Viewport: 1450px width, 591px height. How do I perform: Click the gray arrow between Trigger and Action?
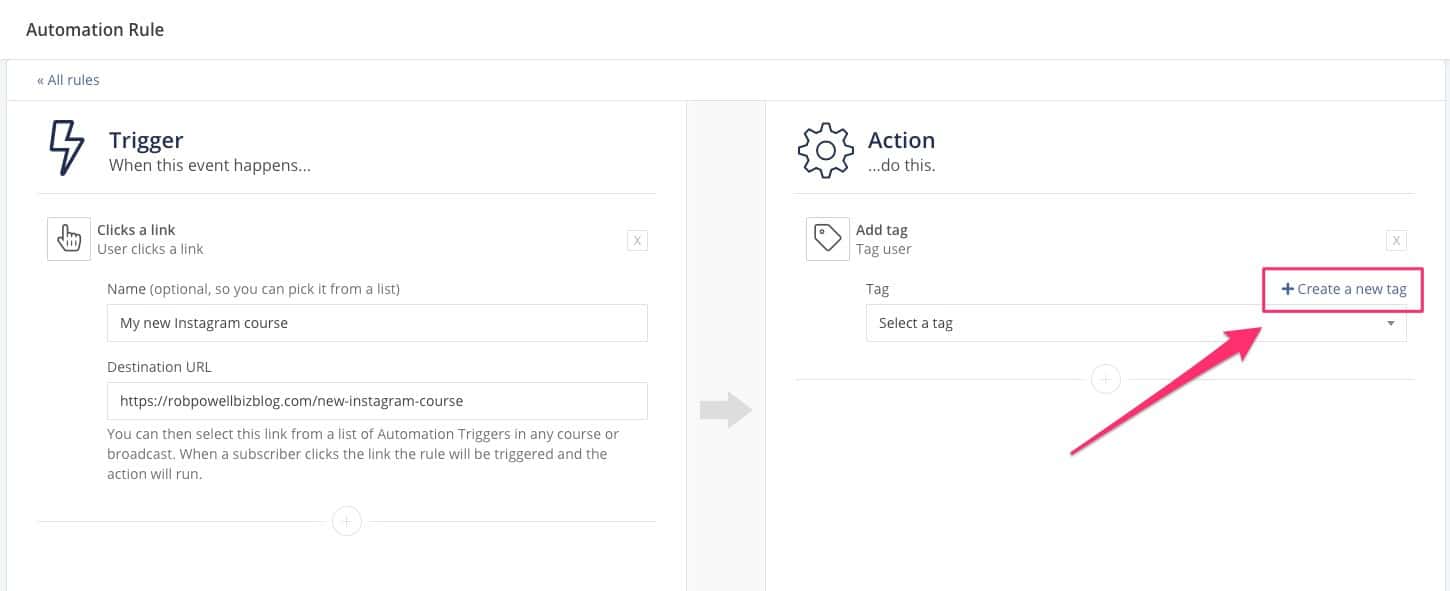pos(725,409)
